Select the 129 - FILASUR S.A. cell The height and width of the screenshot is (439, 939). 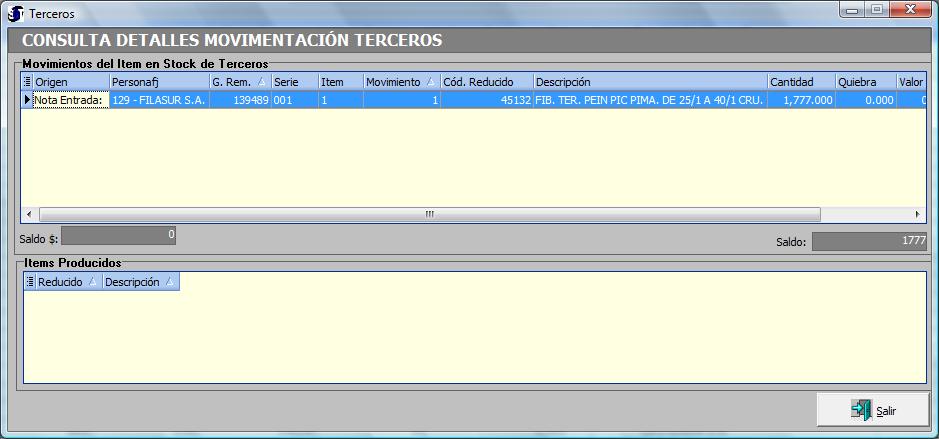pyautogui.click(x=158, y=100)
